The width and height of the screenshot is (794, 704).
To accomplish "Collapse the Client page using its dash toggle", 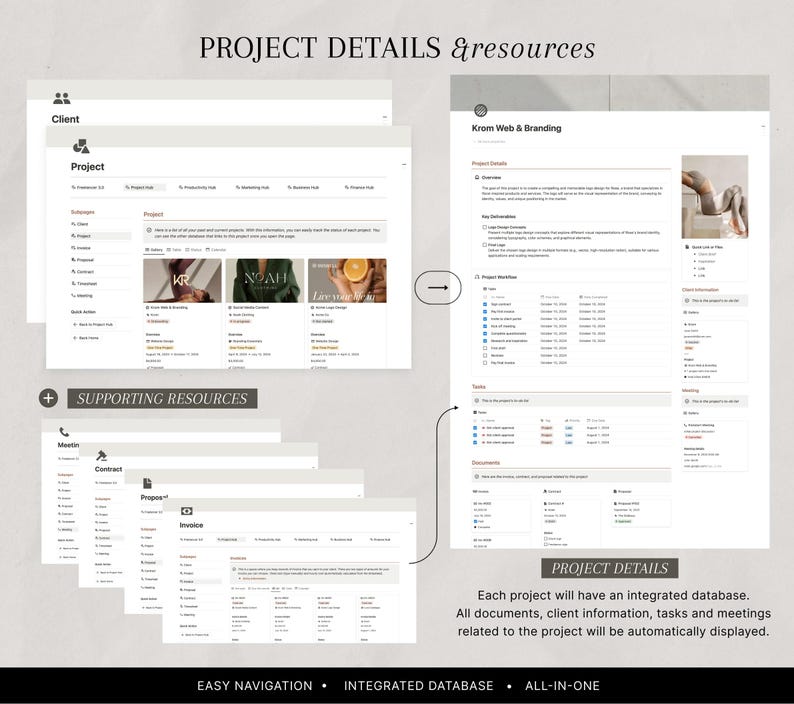I will [385, 117].
